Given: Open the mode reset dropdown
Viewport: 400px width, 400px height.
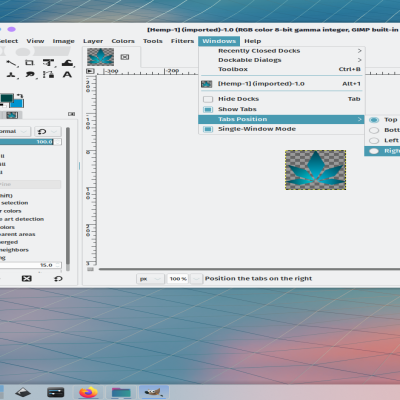Looking at the screenshot, I should (48, 131).
